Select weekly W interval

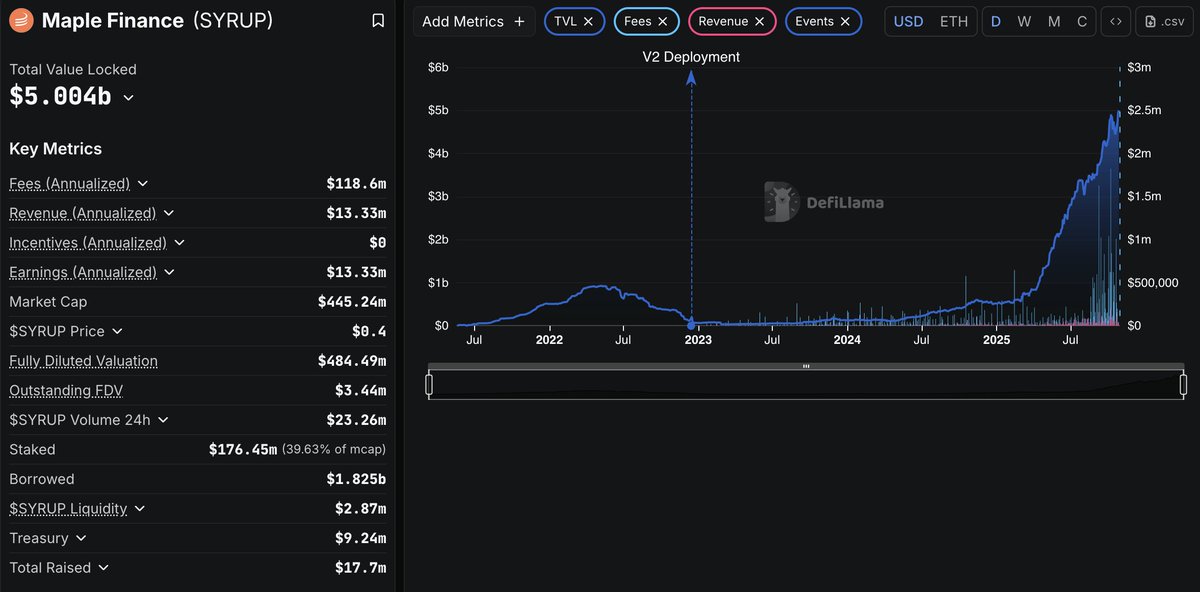(1024, 21)
